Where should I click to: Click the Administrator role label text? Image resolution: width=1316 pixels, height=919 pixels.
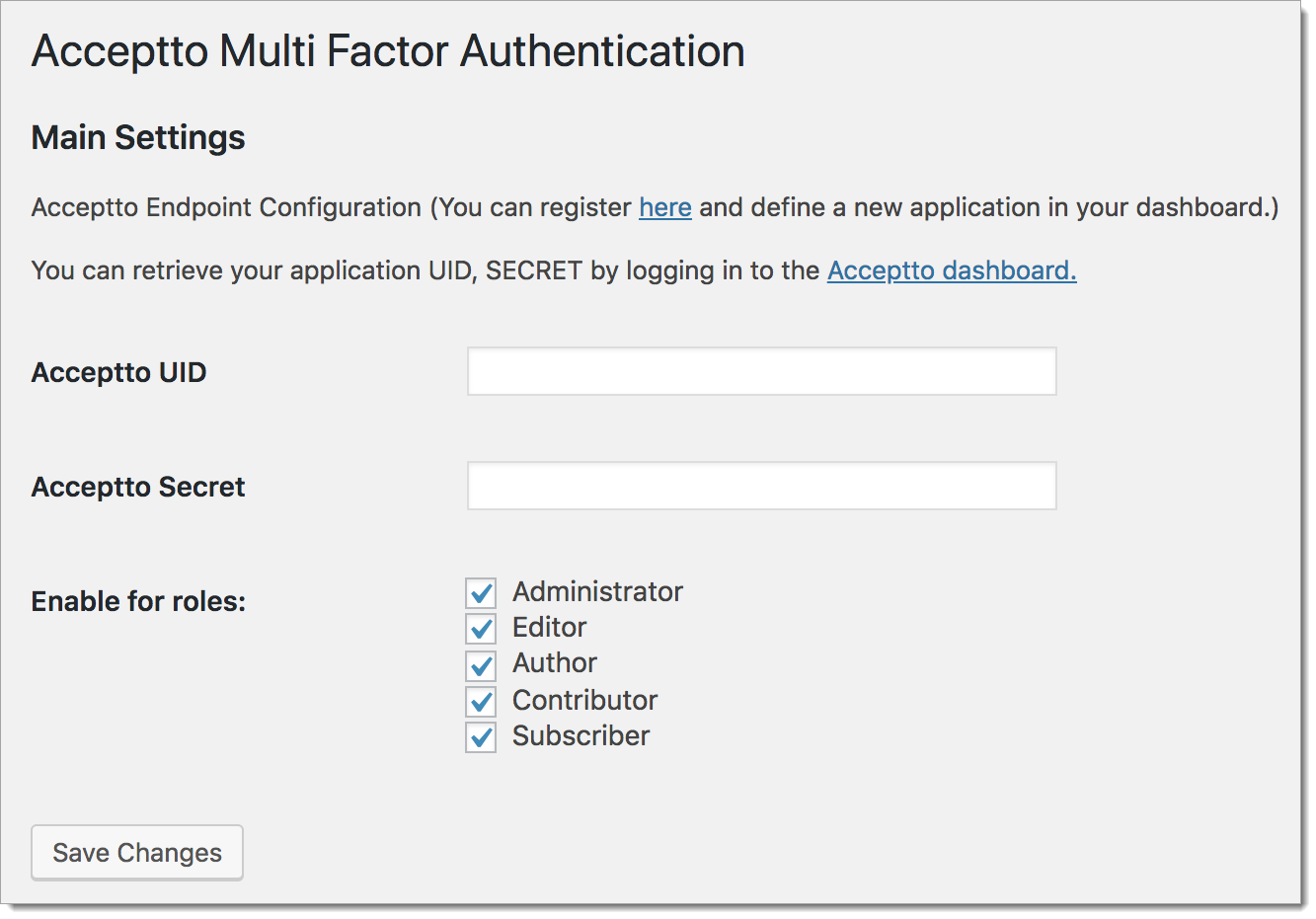(x=597, y=591)
